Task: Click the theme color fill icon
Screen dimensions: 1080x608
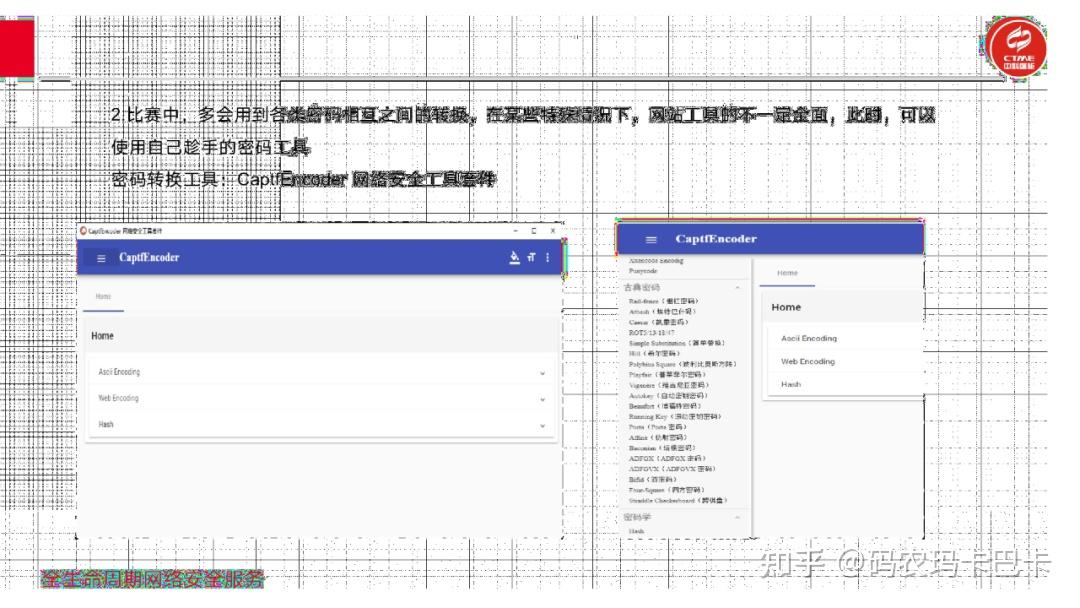Action: [514, 258]
